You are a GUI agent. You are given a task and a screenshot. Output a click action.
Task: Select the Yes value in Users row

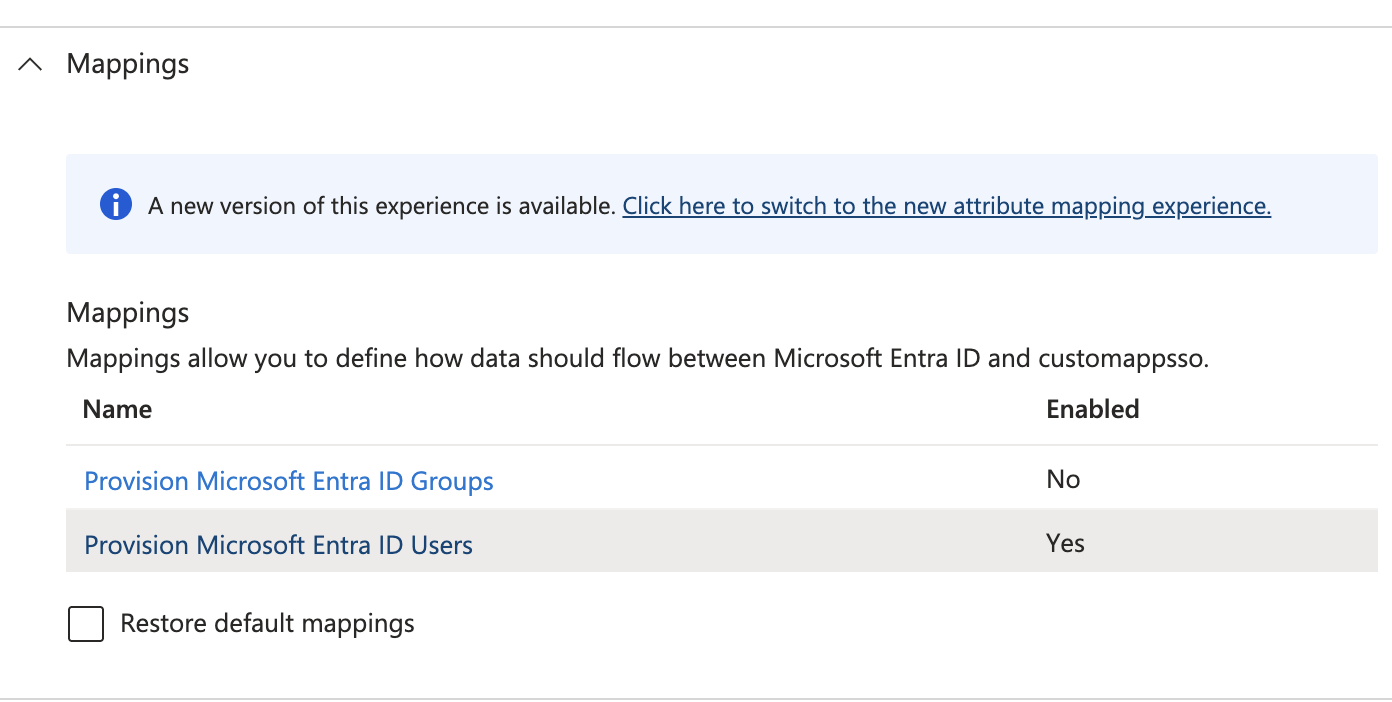tap(1065, 543)
